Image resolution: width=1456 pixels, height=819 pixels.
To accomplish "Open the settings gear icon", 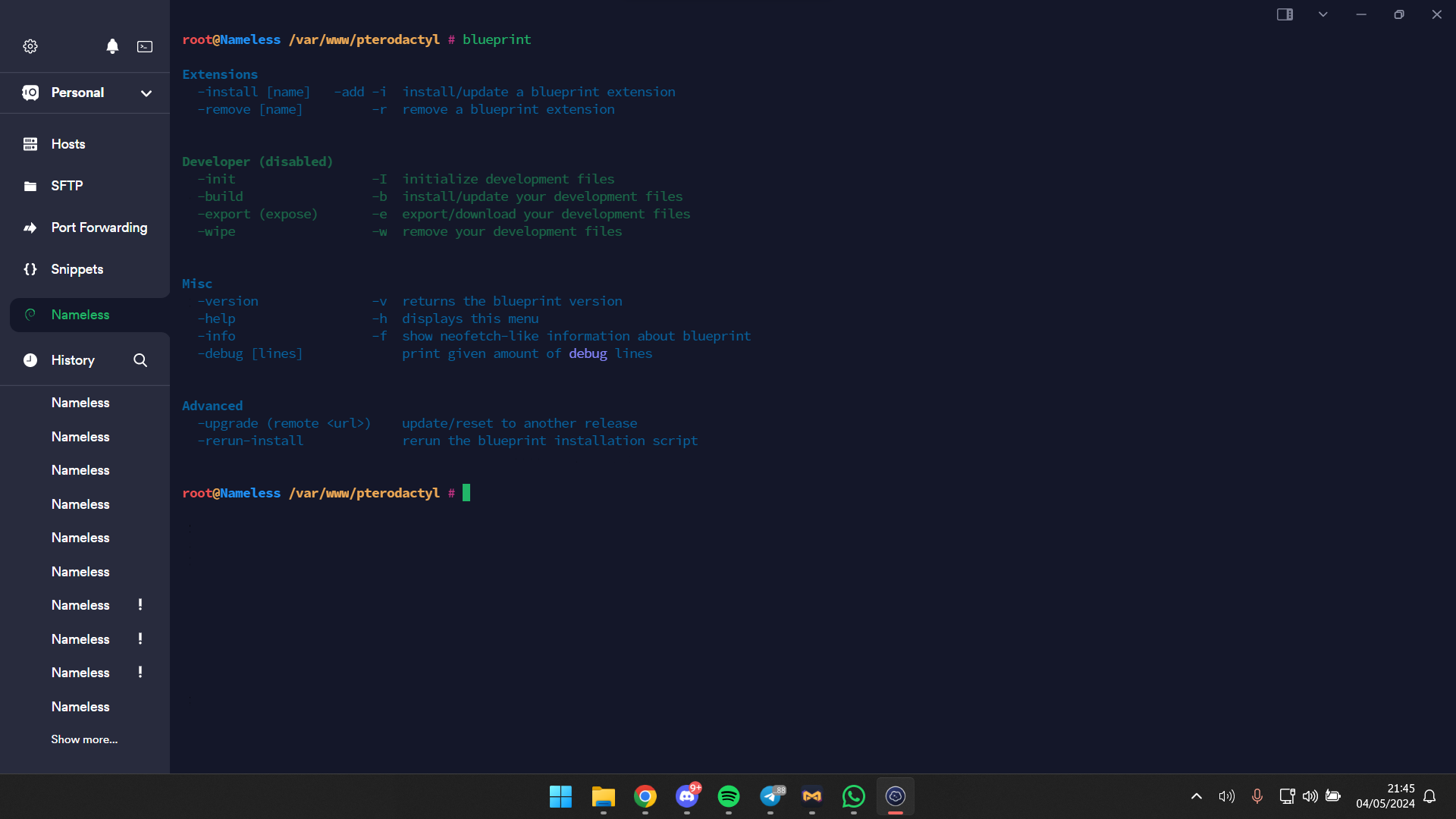I will (30, 46).
